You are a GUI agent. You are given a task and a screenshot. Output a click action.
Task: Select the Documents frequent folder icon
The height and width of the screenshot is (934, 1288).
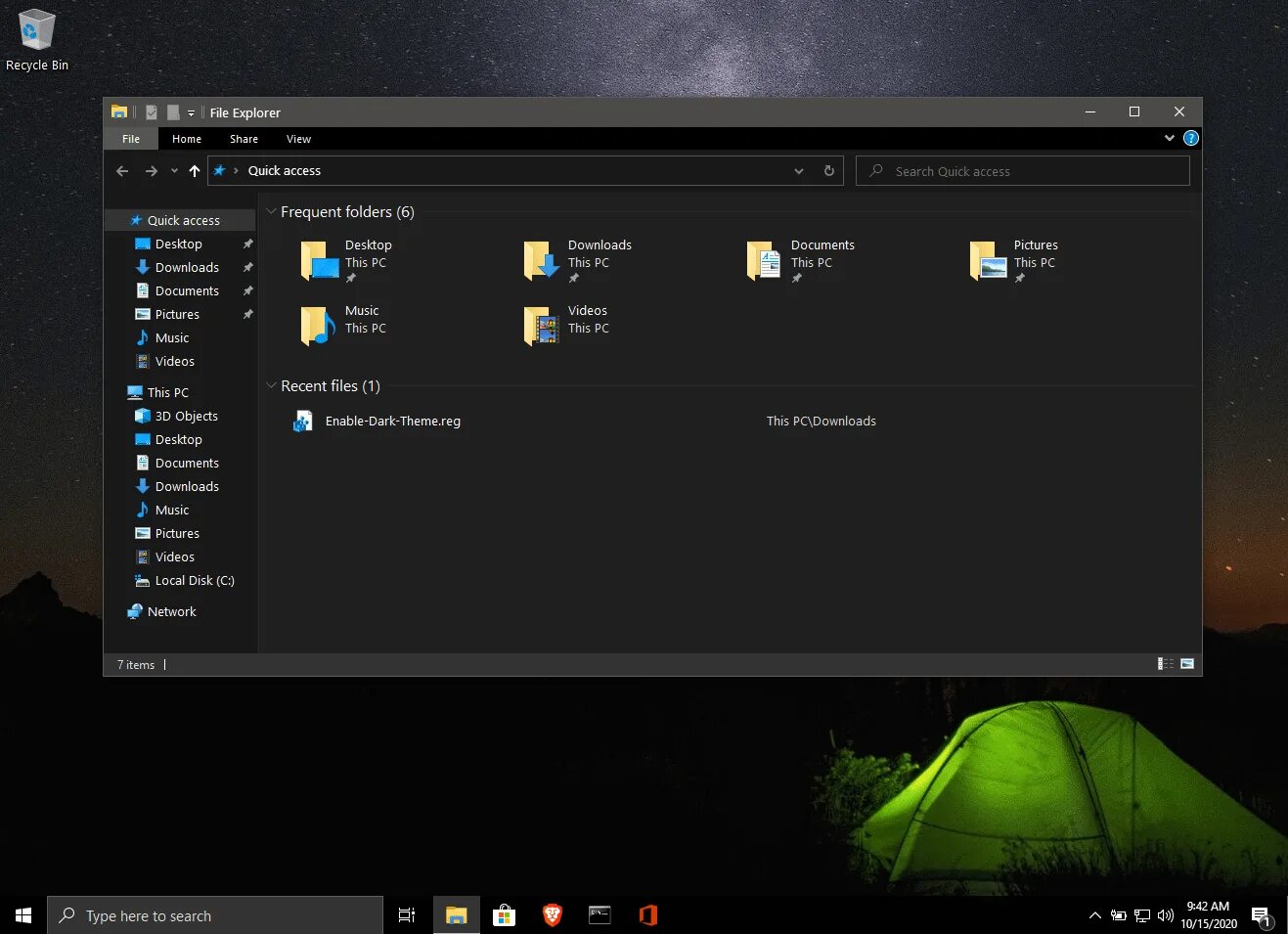click(764, 260)
